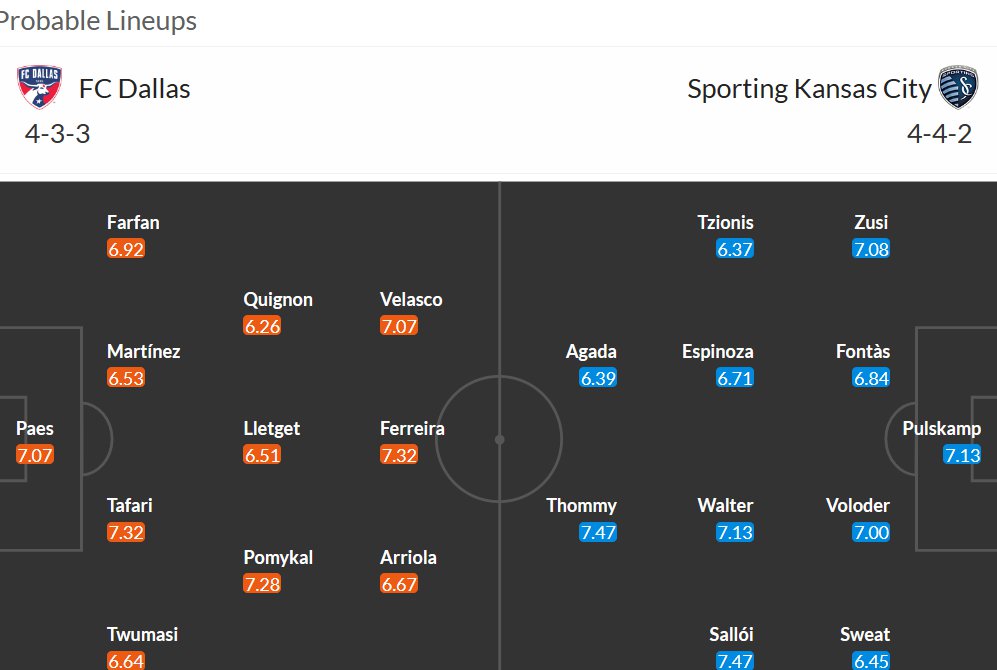This screenshot has width=997, height=670.
Task: Click Tafari's 7.32 rating badge
Action: [126, 532]
